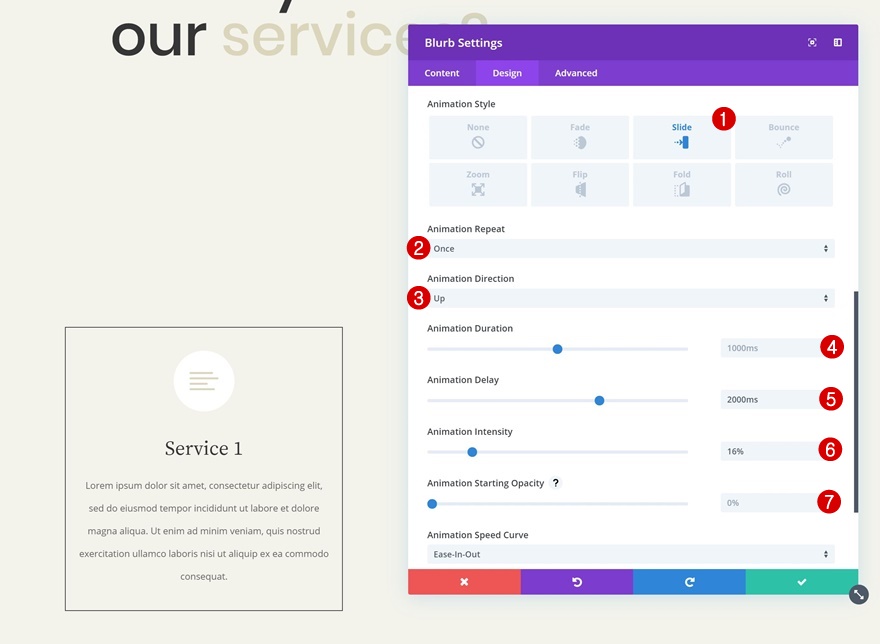Click the Animation Style label
This screenshot has width=880, height=644.
click(x=461, y=104)
